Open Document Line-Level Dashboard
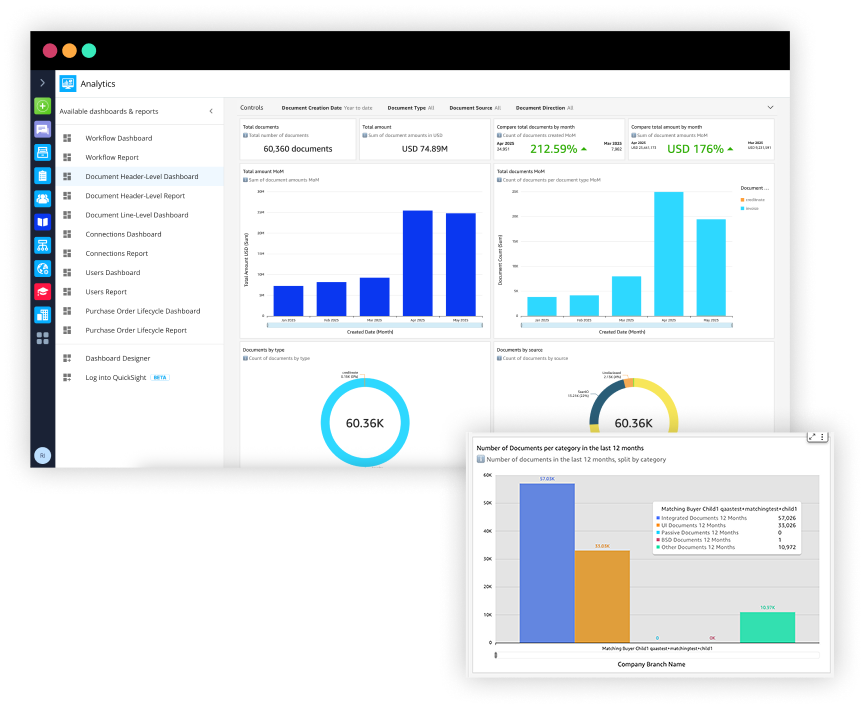Image resolution: width=864 pixels, height=707 pixels. (137, 215)
